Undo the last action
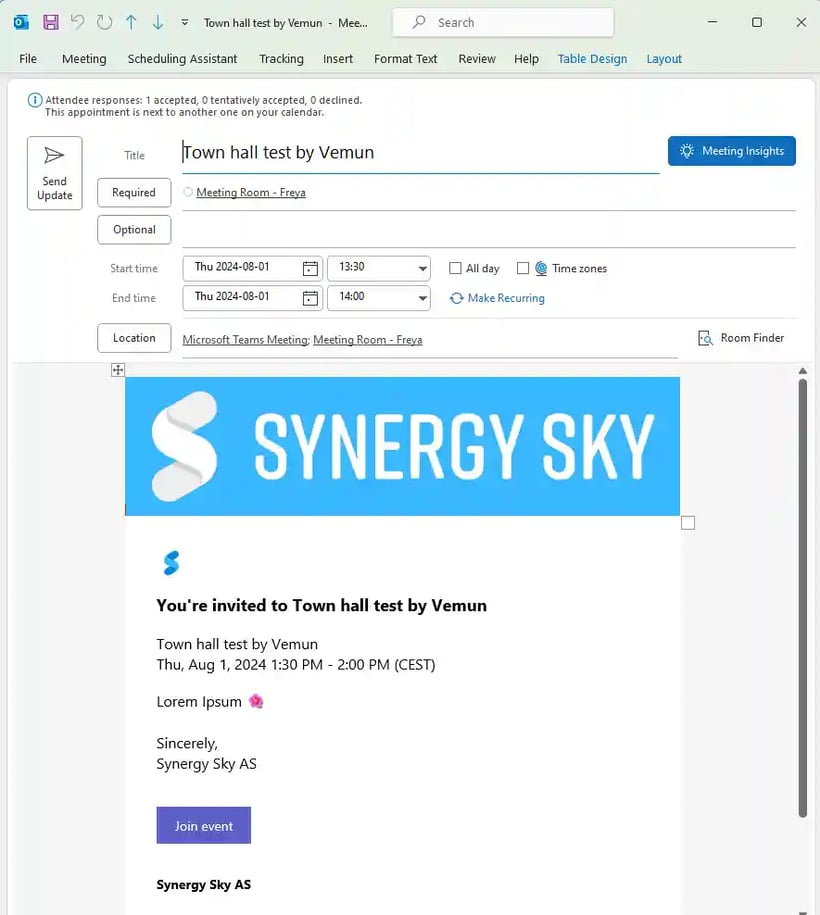Image resolution: width=820 pixels, height=915 pixels. click(x=77, y=22)
